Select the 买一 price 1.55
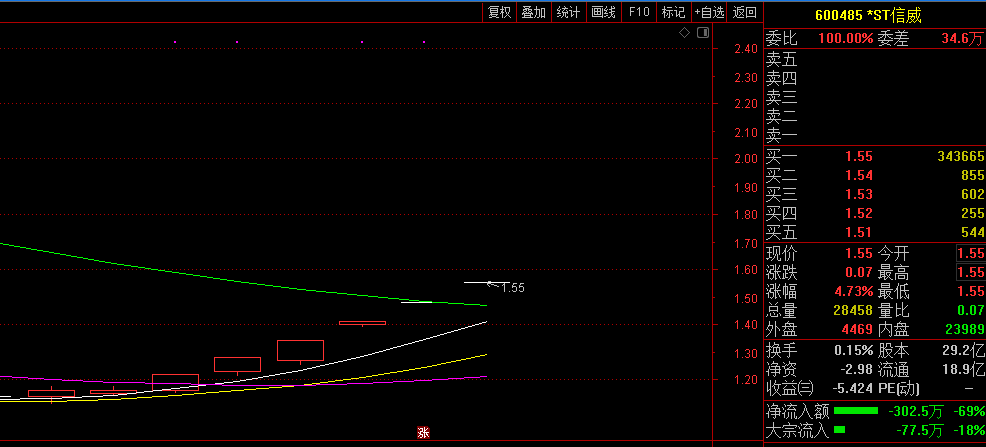 click(x=858, y=157)
